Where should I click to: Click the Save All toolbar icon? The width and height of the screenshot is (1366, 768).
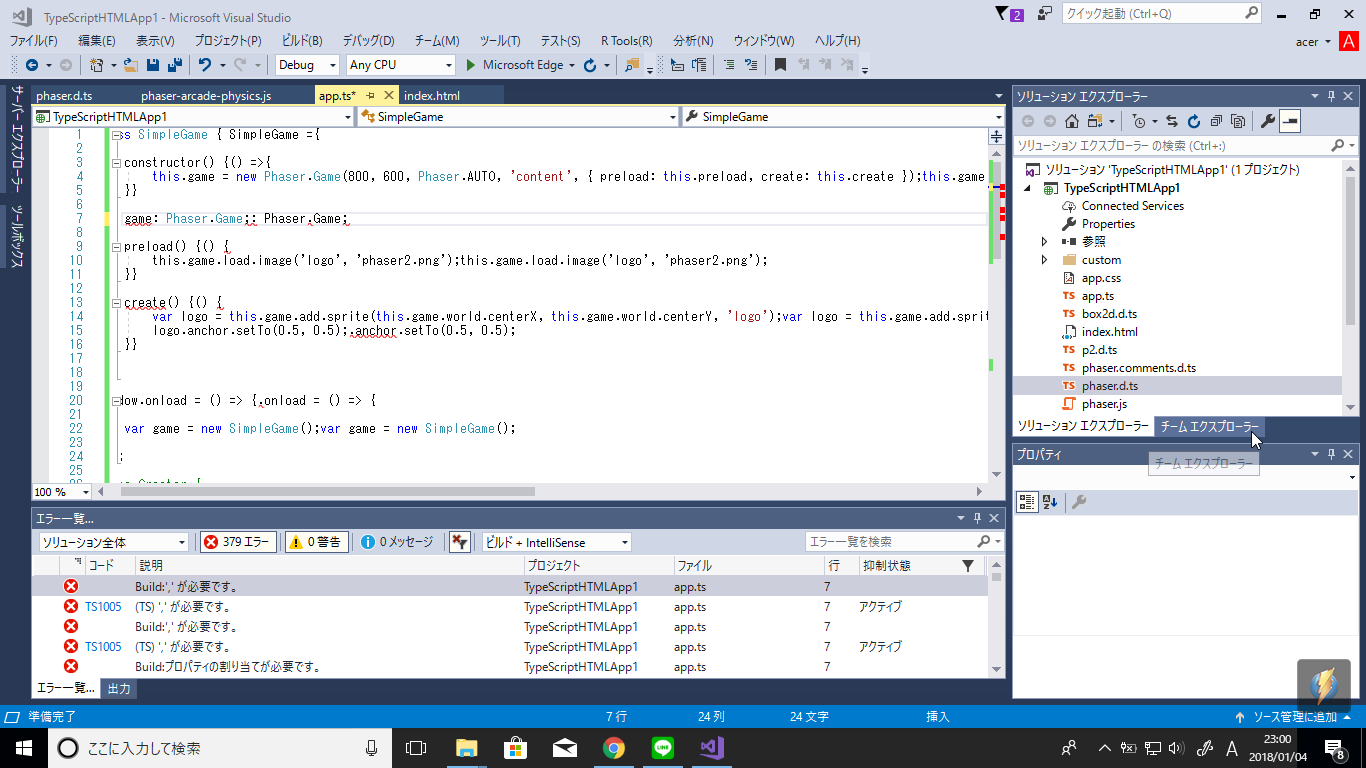click(174, 65)
